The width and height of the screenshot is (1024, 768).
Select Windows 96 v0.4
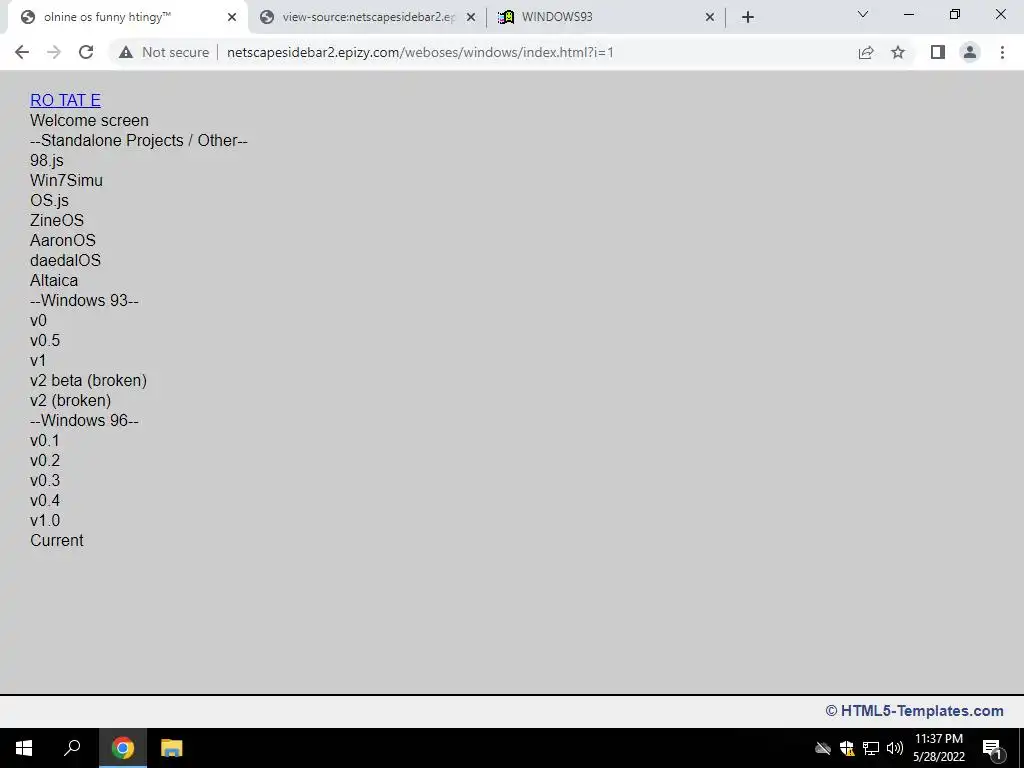pyautogui.click(x=45, y=500)
